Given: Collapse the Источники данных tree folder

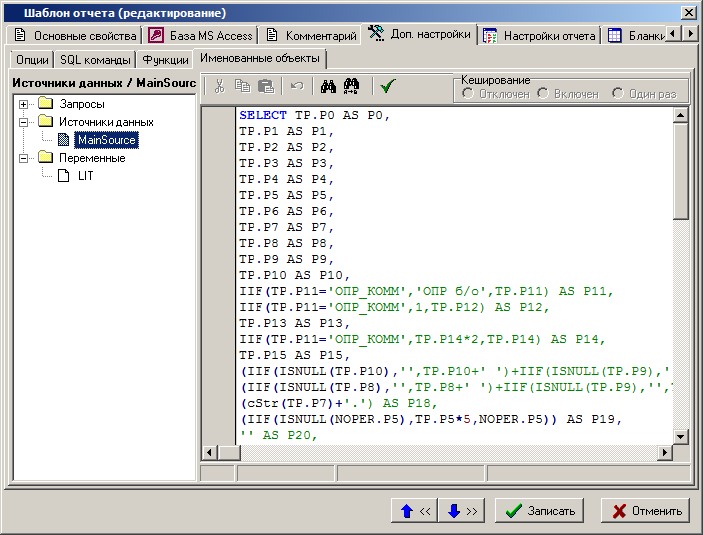Looking at the screenshot, I should [x=24, y=122].
